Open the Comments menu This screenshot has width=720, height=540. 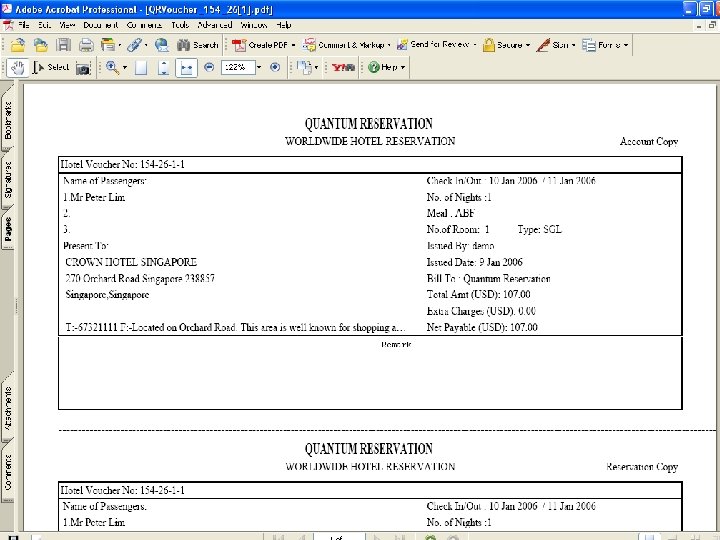(x=144, y=25)
